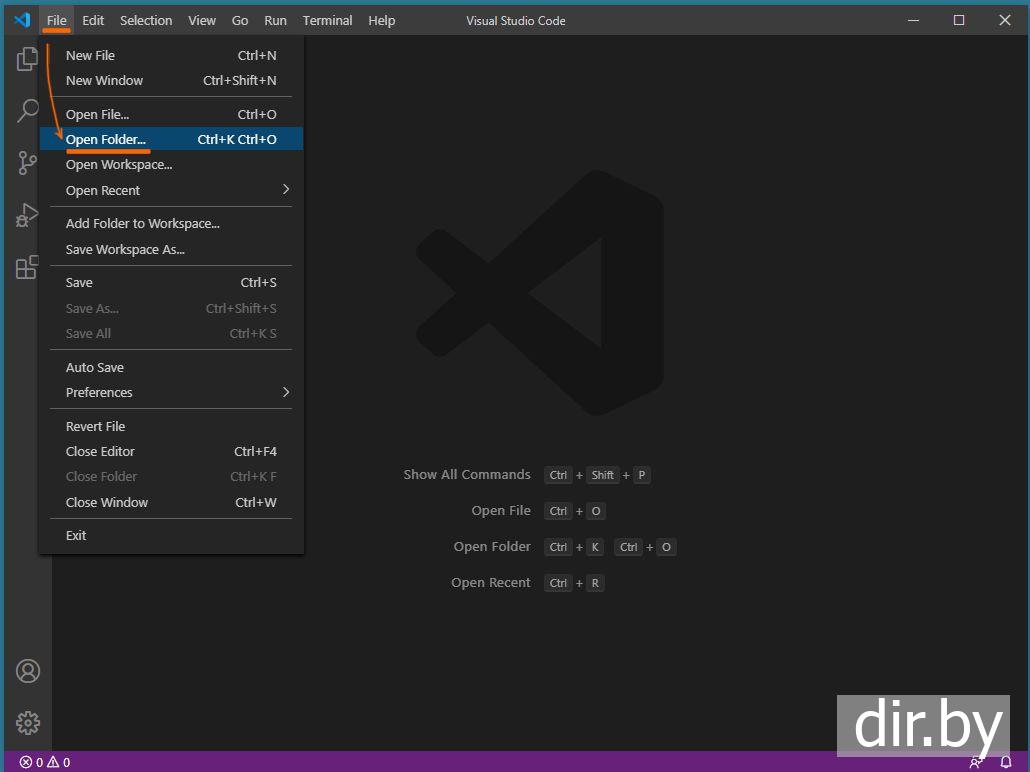
Task: Open the Run and Debug icon
Action: pos(27,215)
